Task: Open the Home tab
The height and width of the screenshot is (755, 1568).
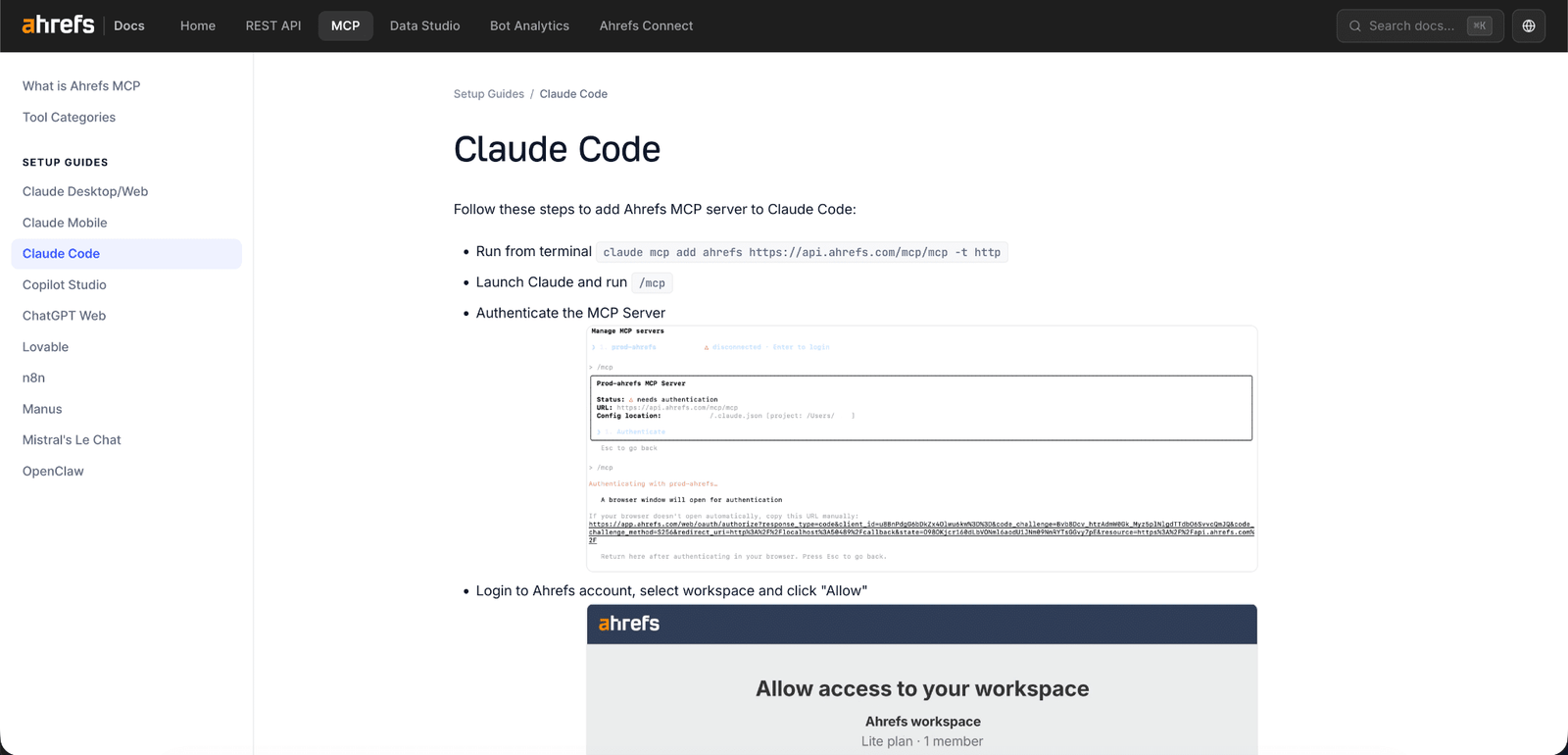Action: [x=198, y=25]
